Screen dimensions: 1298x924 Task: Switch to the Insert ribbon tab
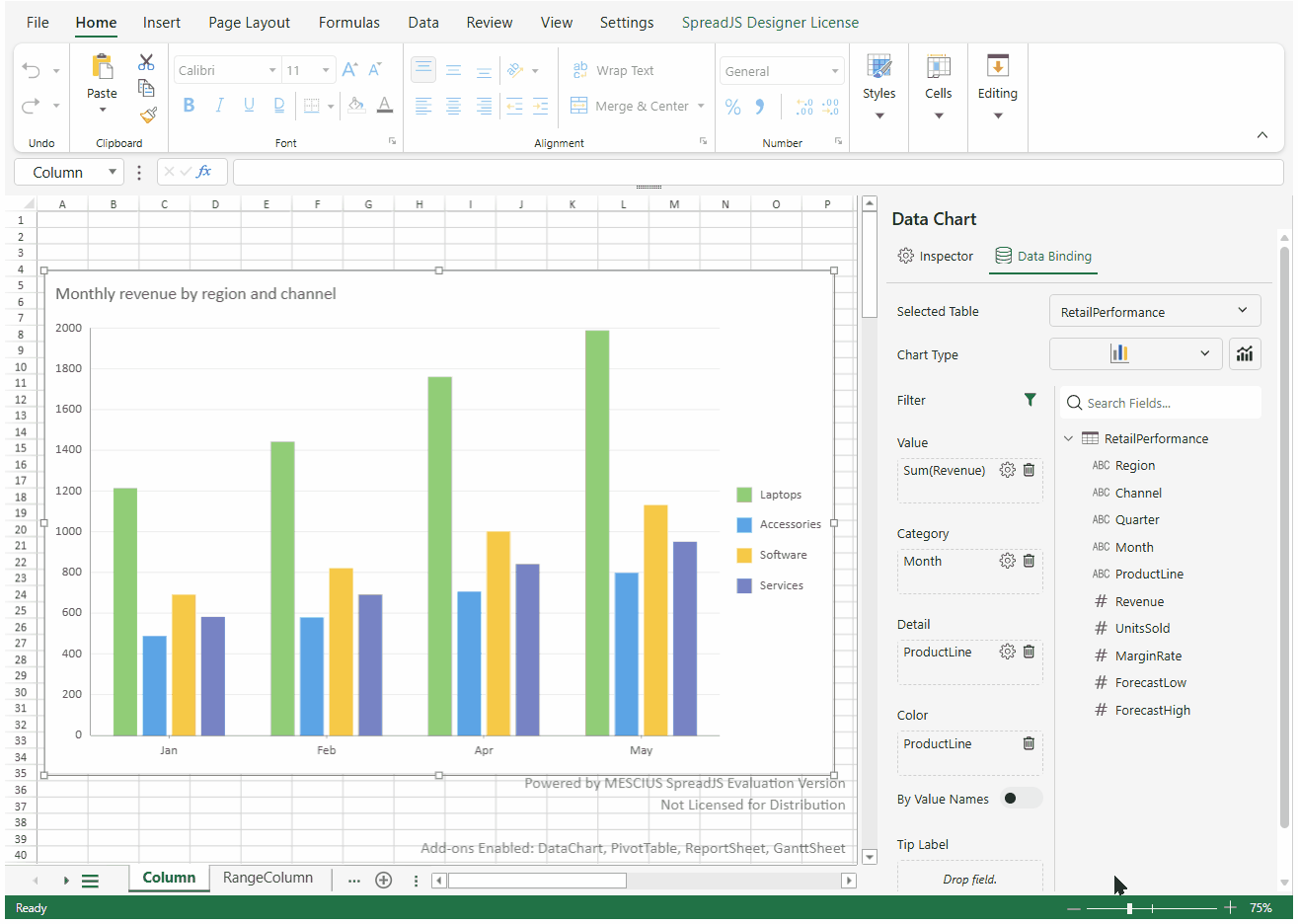click(162, 22)
